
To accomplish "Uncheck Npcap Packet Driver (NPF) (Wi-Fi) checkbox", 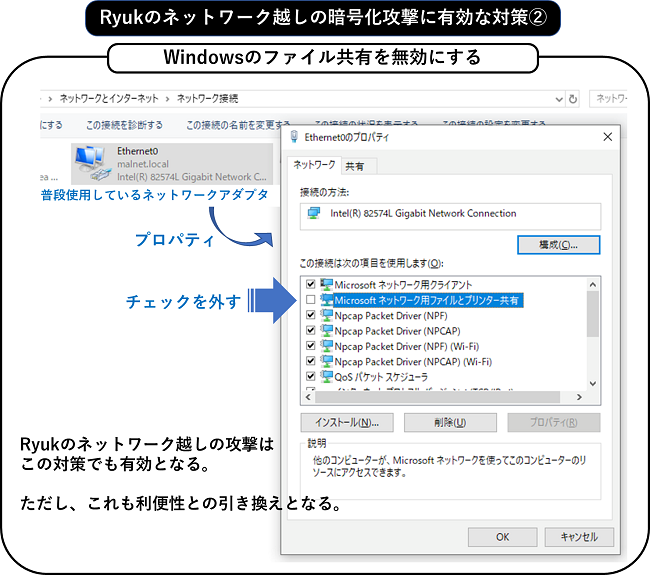I will tap(310, 345).
